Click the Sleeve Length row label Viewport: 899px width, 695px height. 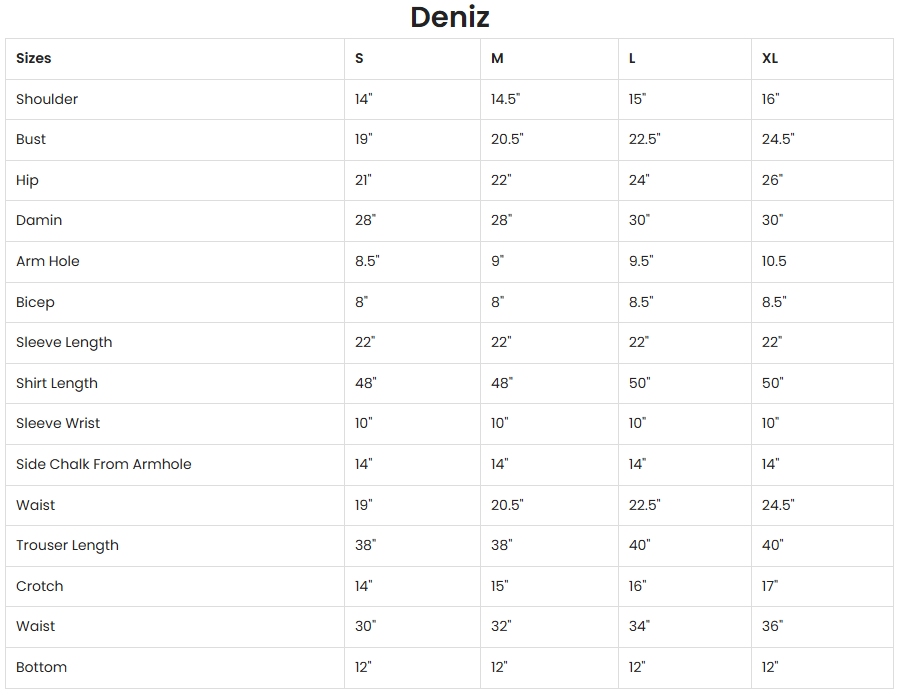(x=64, y=342)
